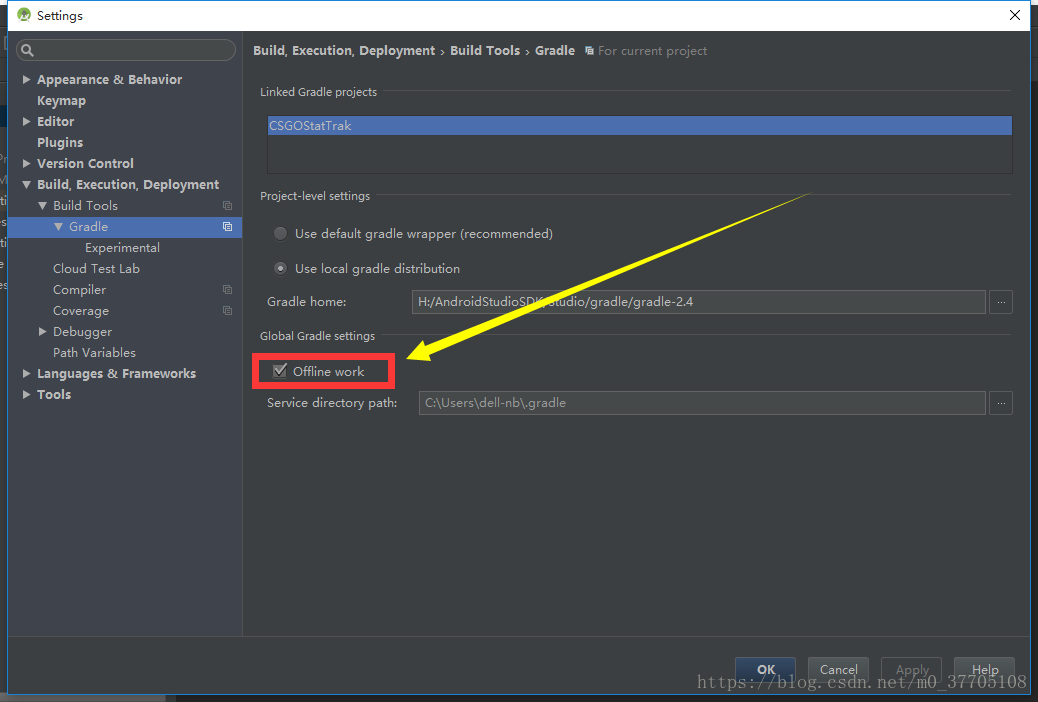Expand the Version Control section arrow
Image resolution: width=1038 pixels, height=702 pixels.
pyautogui.click(x=26, y=164)
